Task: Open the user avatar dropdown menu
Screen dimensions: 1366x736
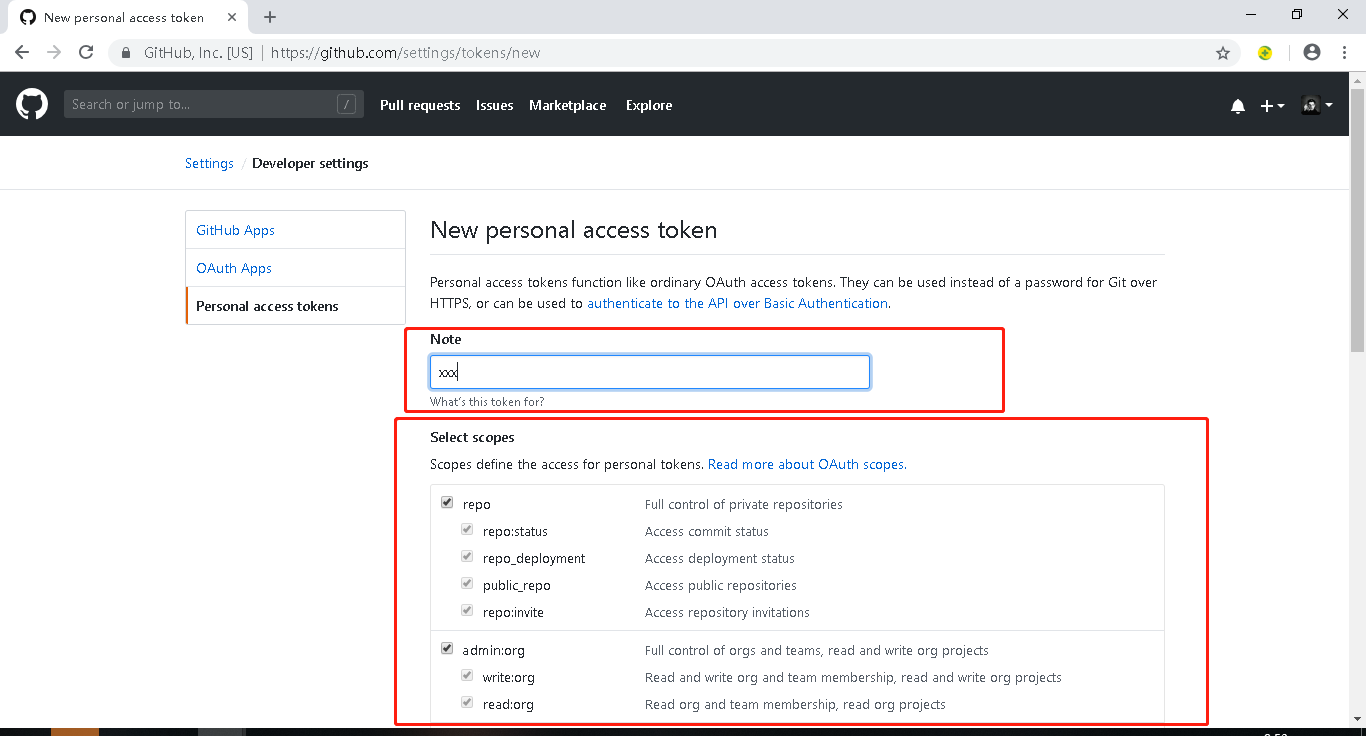Action: (x=1316, y=105)
